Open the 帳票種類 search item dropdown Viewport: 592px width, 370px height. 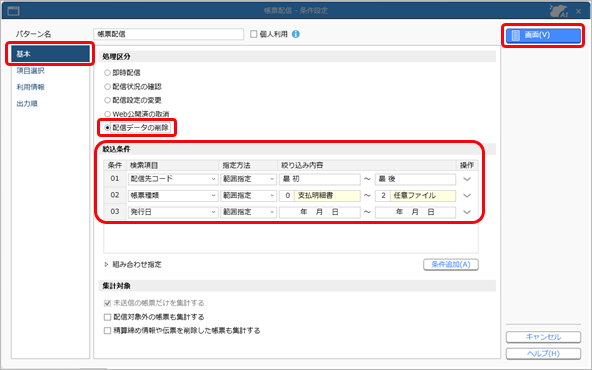[x=173, y=196]
